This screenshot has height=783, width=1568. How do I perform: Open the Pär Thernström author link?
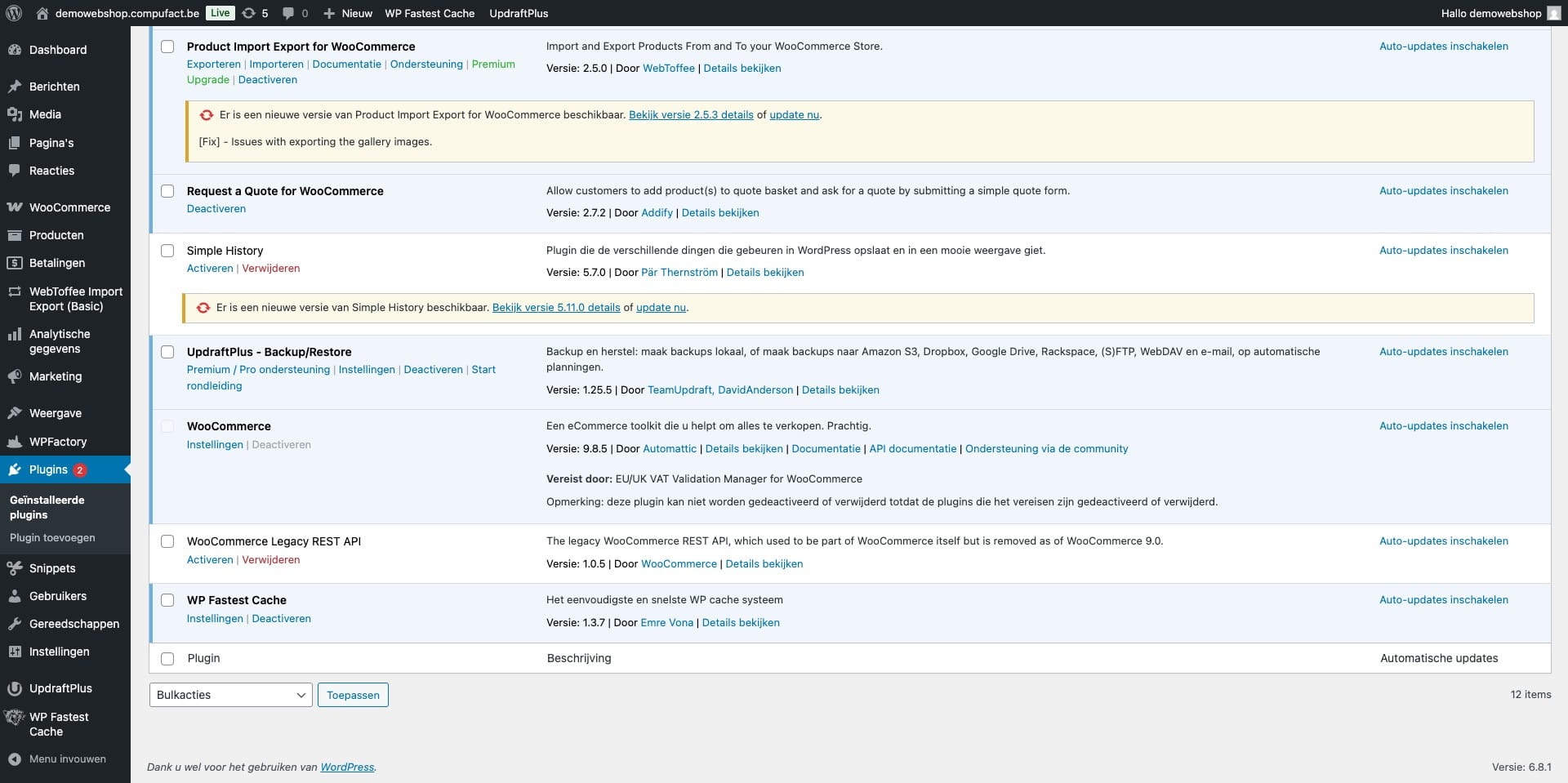[x=679, y=273]
